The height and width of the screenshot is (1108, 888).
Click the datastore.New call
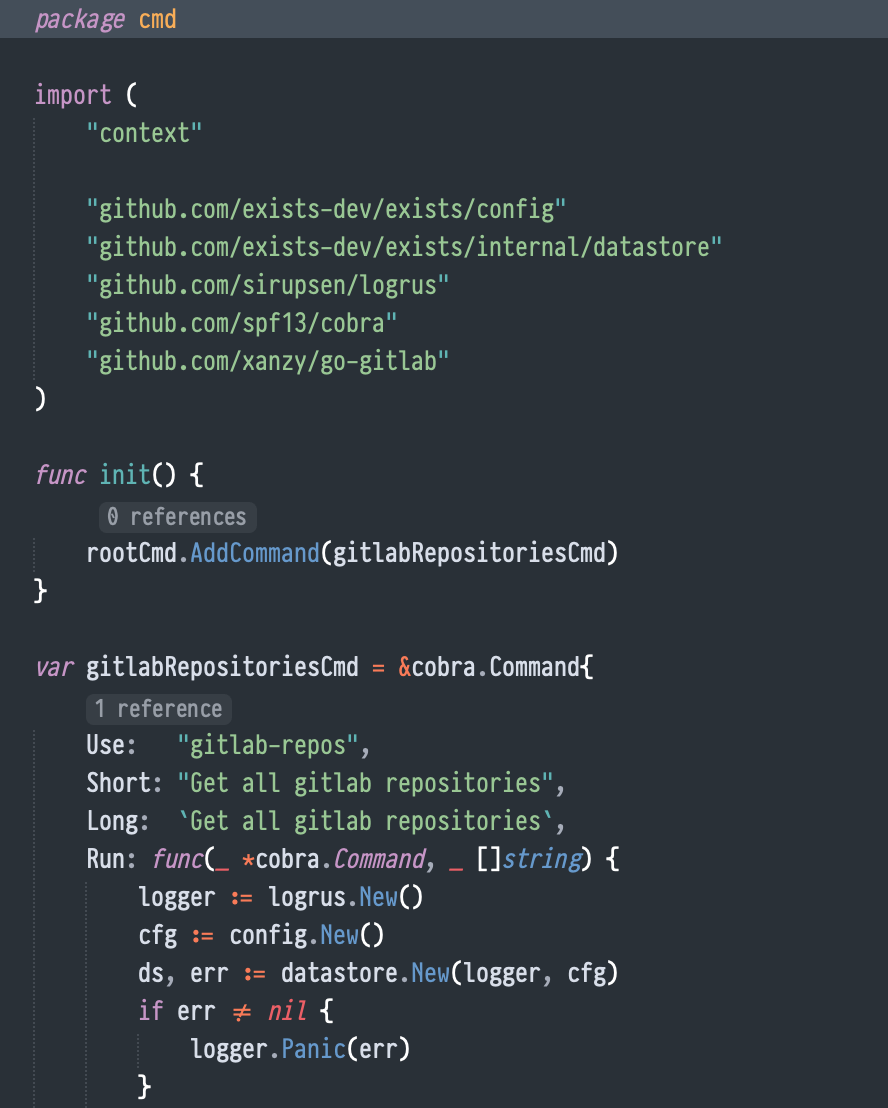tap(365, 974)
